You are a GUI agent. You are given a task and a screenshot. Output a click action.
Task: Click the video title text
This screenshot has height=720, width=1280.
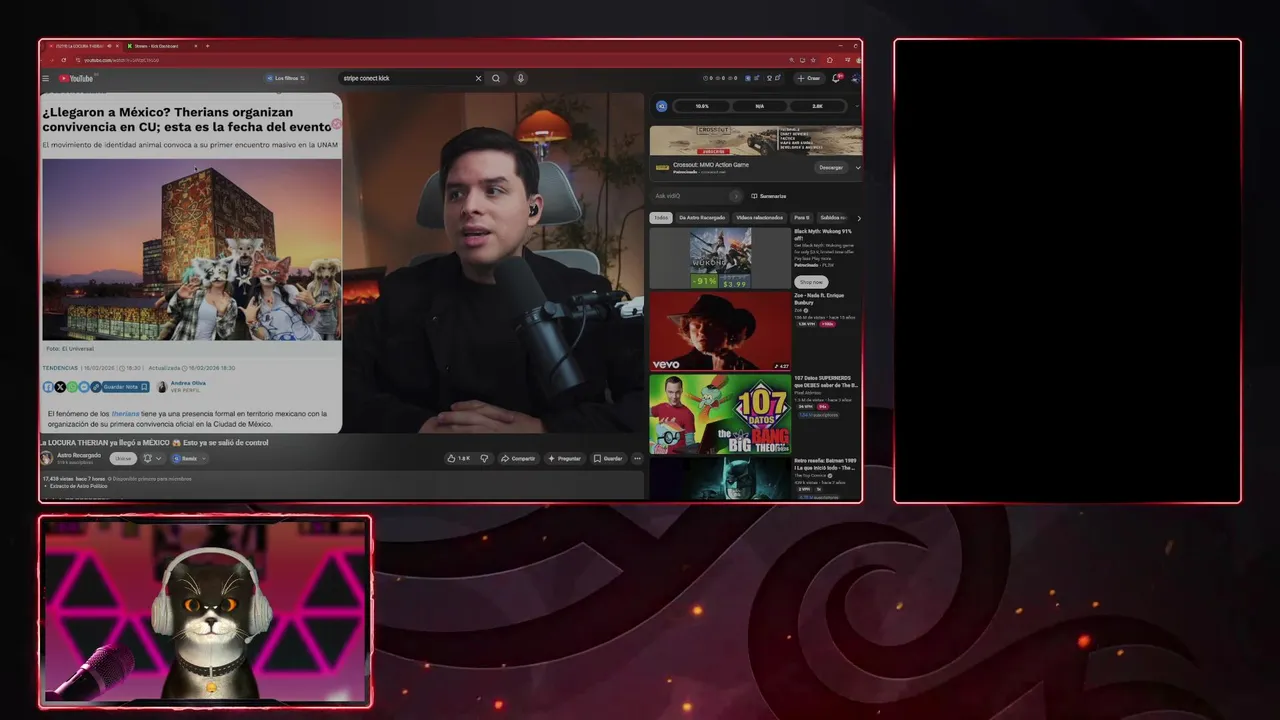point(154,442)
